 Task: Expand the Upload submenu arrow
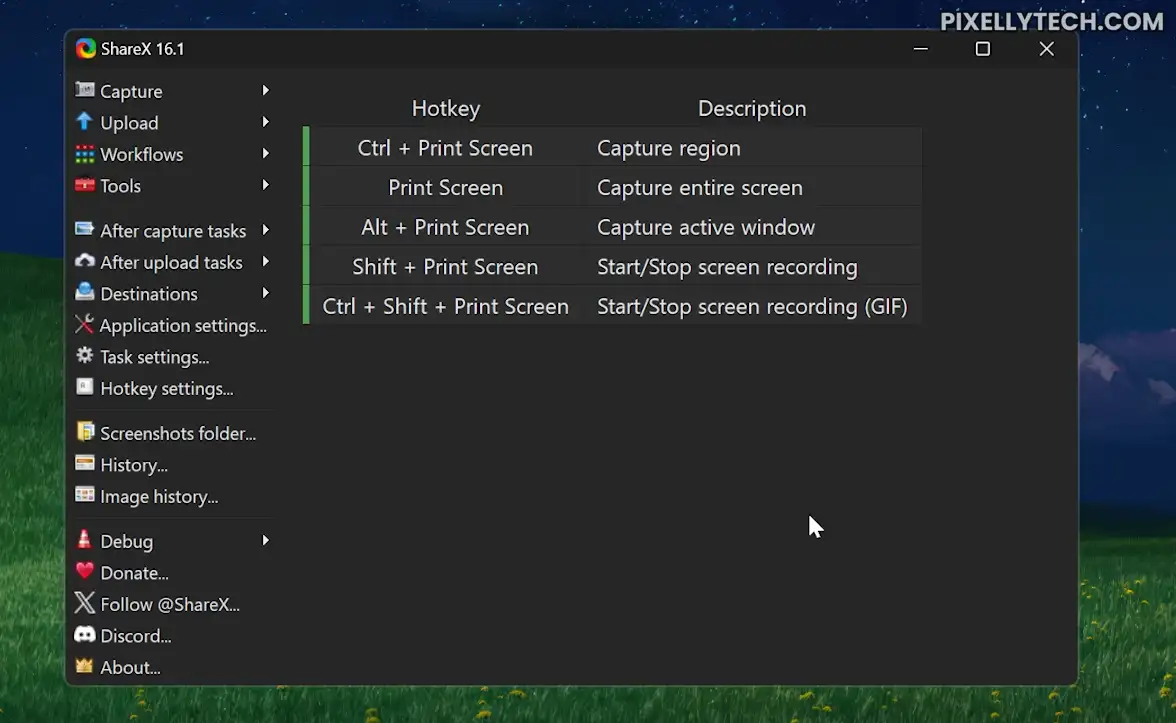pyautogui.click(x=266, y=122)
